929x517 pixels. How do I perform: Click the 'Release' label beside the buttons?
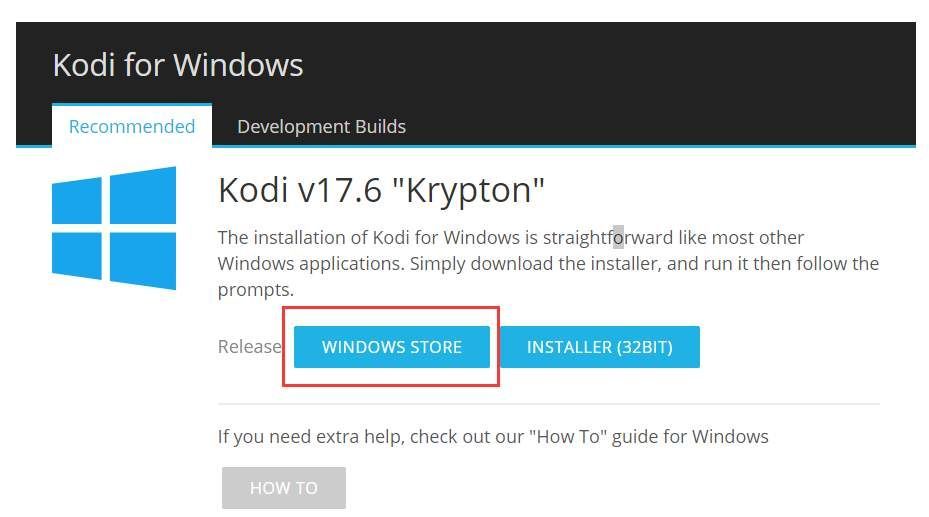coord(249,346)
